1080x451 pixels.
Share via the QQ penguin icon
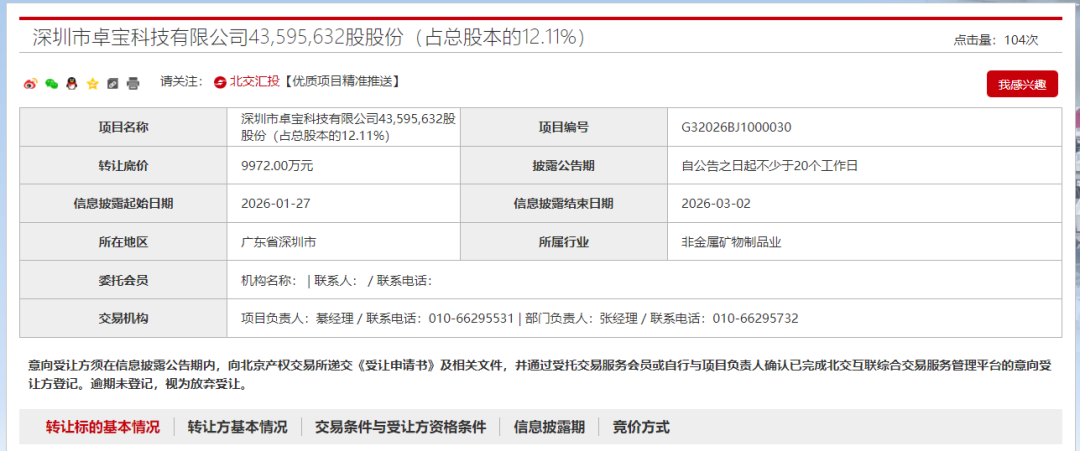click(71, 83)
